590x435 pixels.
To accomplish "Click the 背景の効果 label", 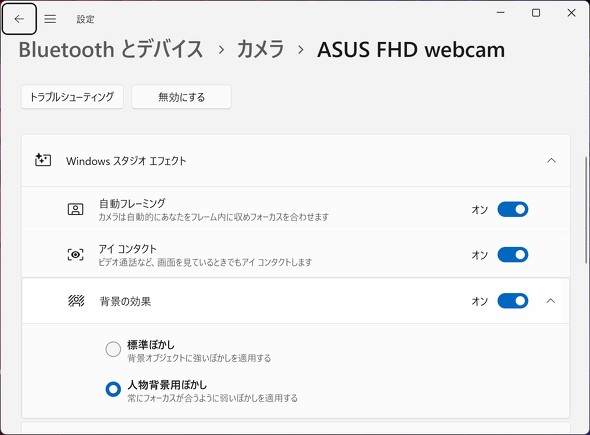I will click(x=125, y=301).
